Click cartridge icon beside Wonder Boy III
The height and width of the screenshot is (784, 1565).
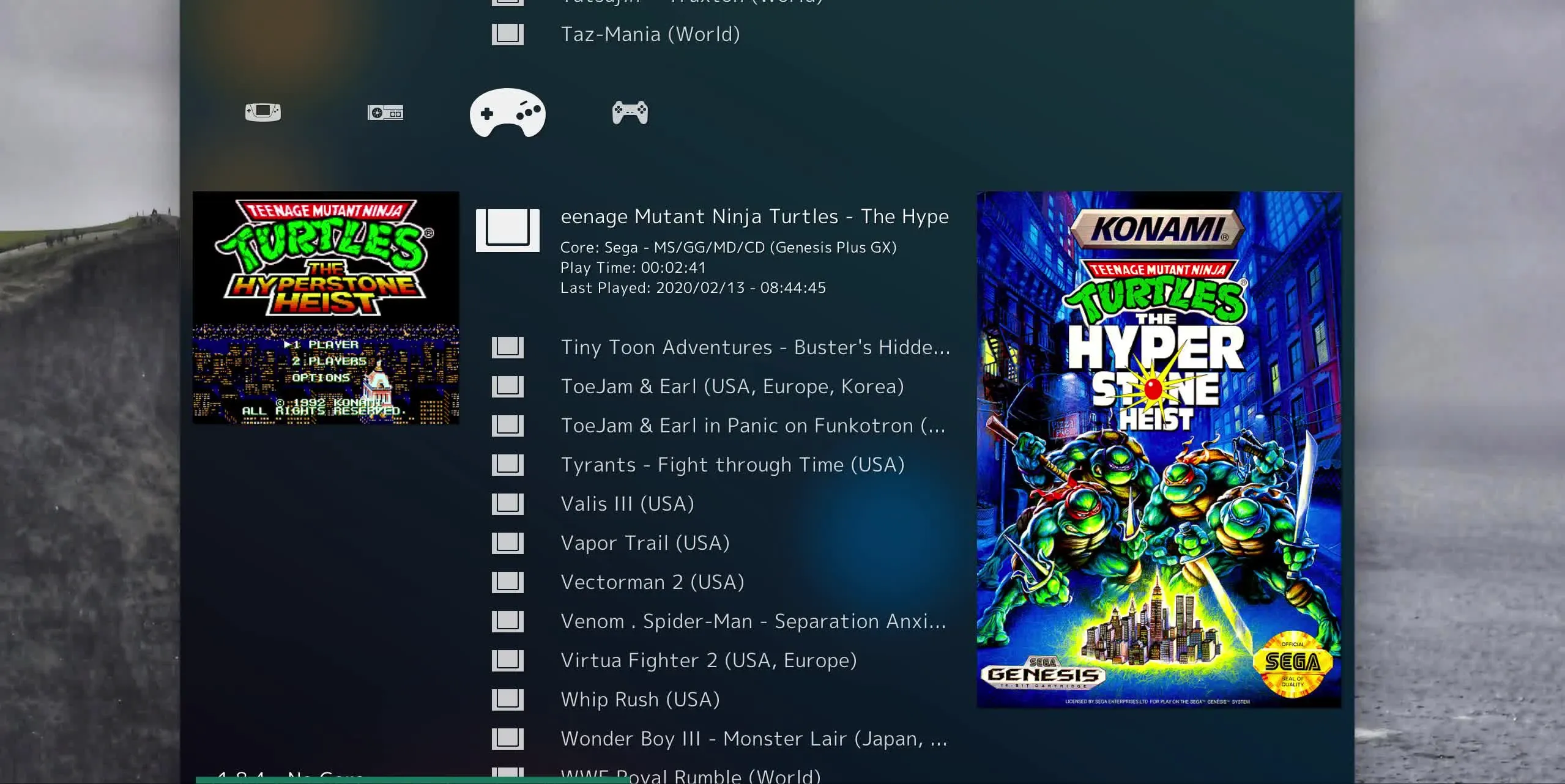coord(508,739)
